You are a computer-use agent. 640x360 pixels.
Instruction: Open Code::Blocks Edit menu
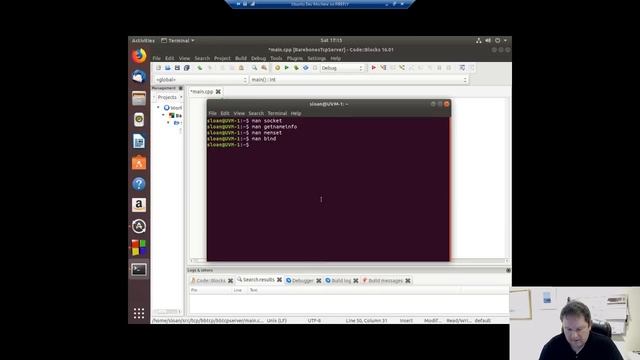[x=169, y=58]
